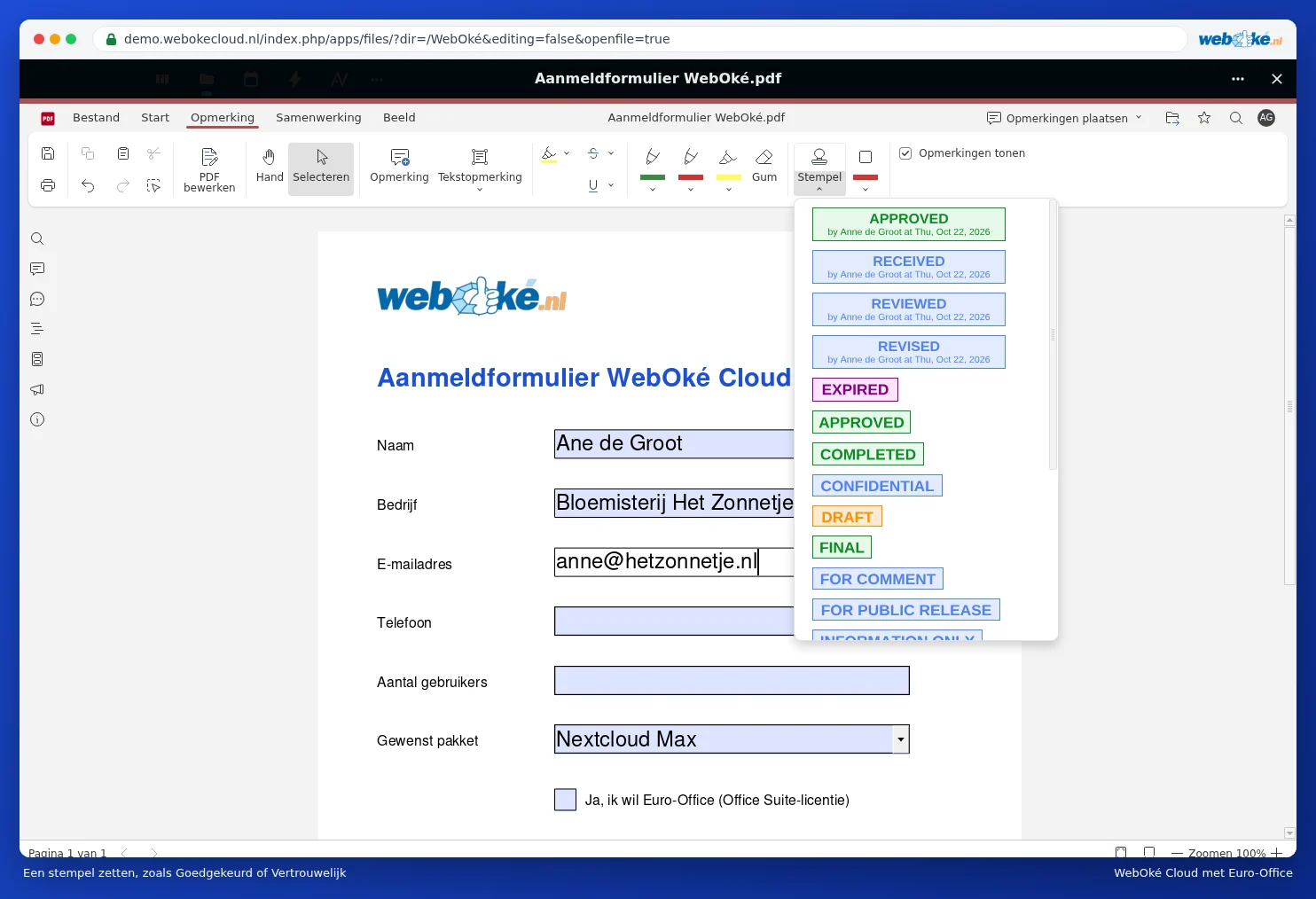Check the Euro-Office licentie checkbox
The width and height of the screenshot is (1316, 899).
click(x=565, y=800)
